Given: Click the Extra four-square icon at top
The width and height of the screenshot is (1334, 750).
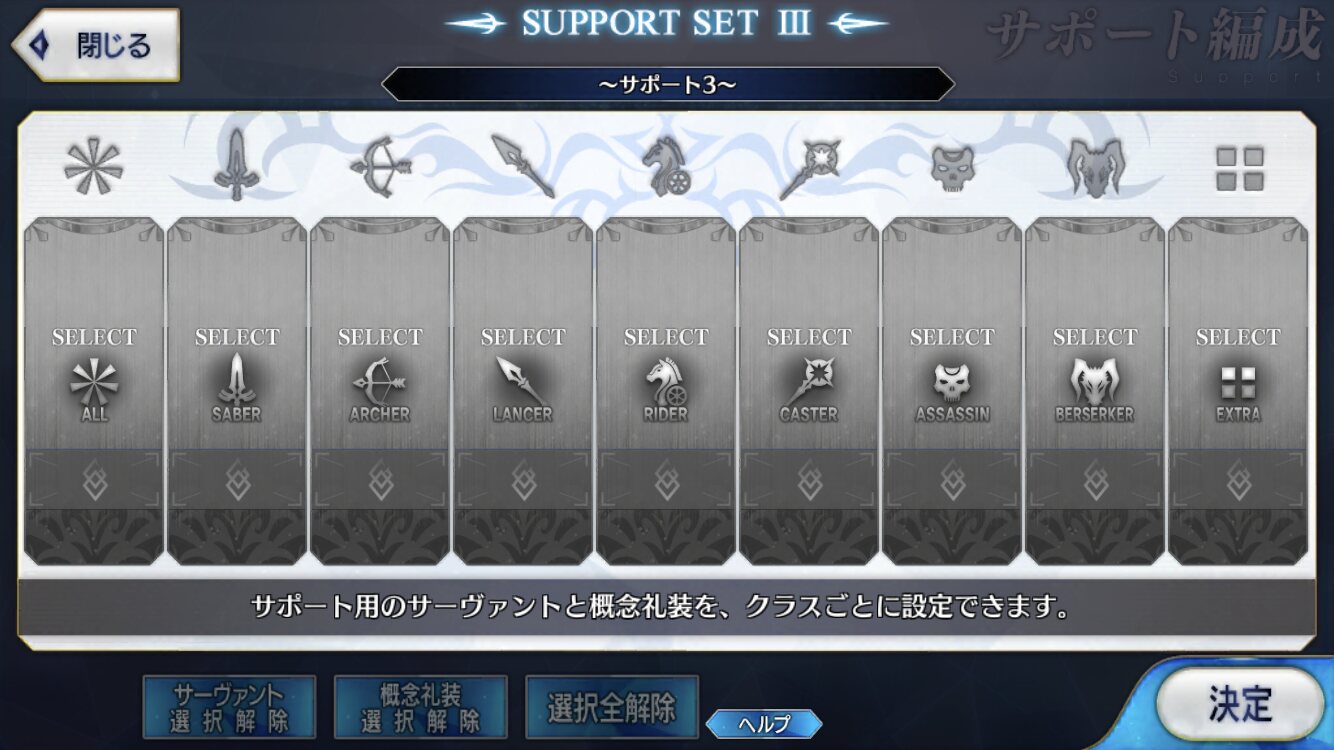Looking at the screenshot, I should (x=1239, y=168).
